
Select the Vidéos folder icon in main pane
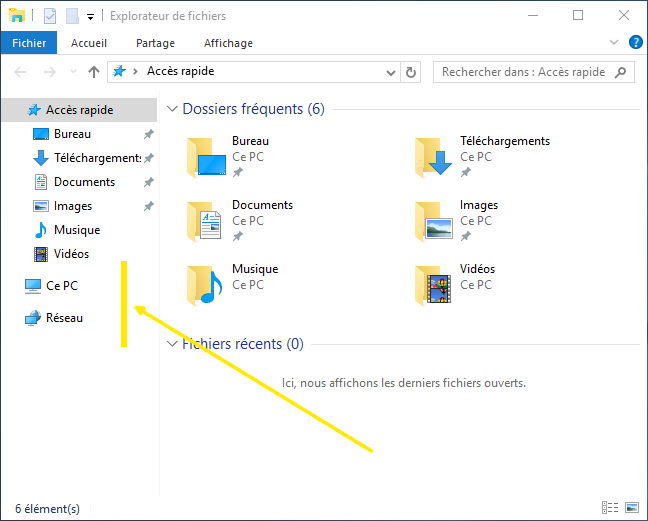click(x=434, y=285)
